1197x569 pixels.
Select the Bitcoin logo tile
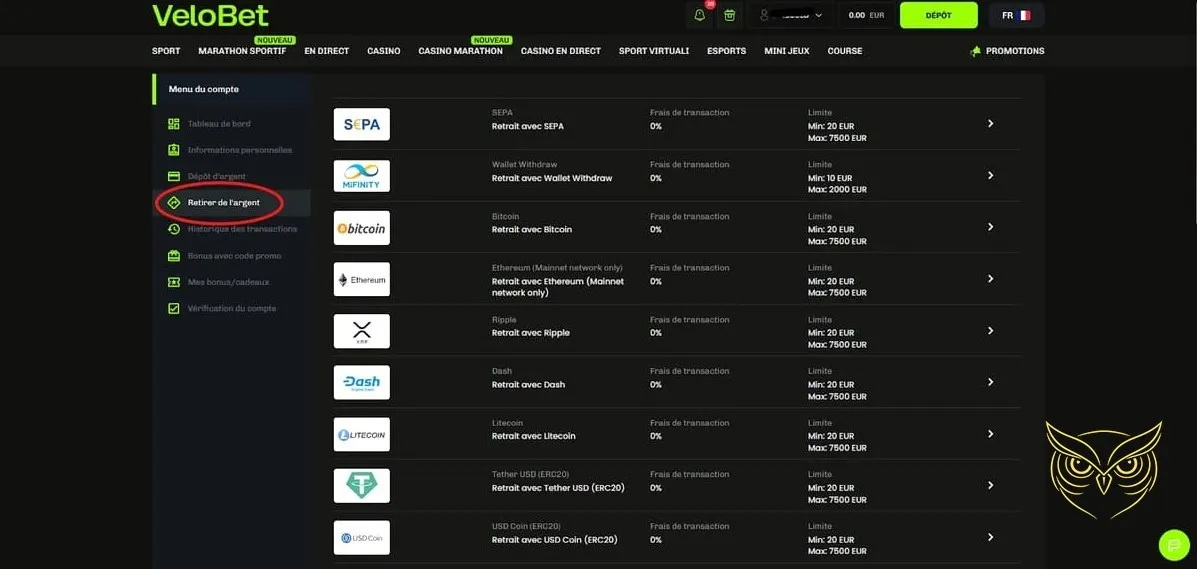(361, 228)
